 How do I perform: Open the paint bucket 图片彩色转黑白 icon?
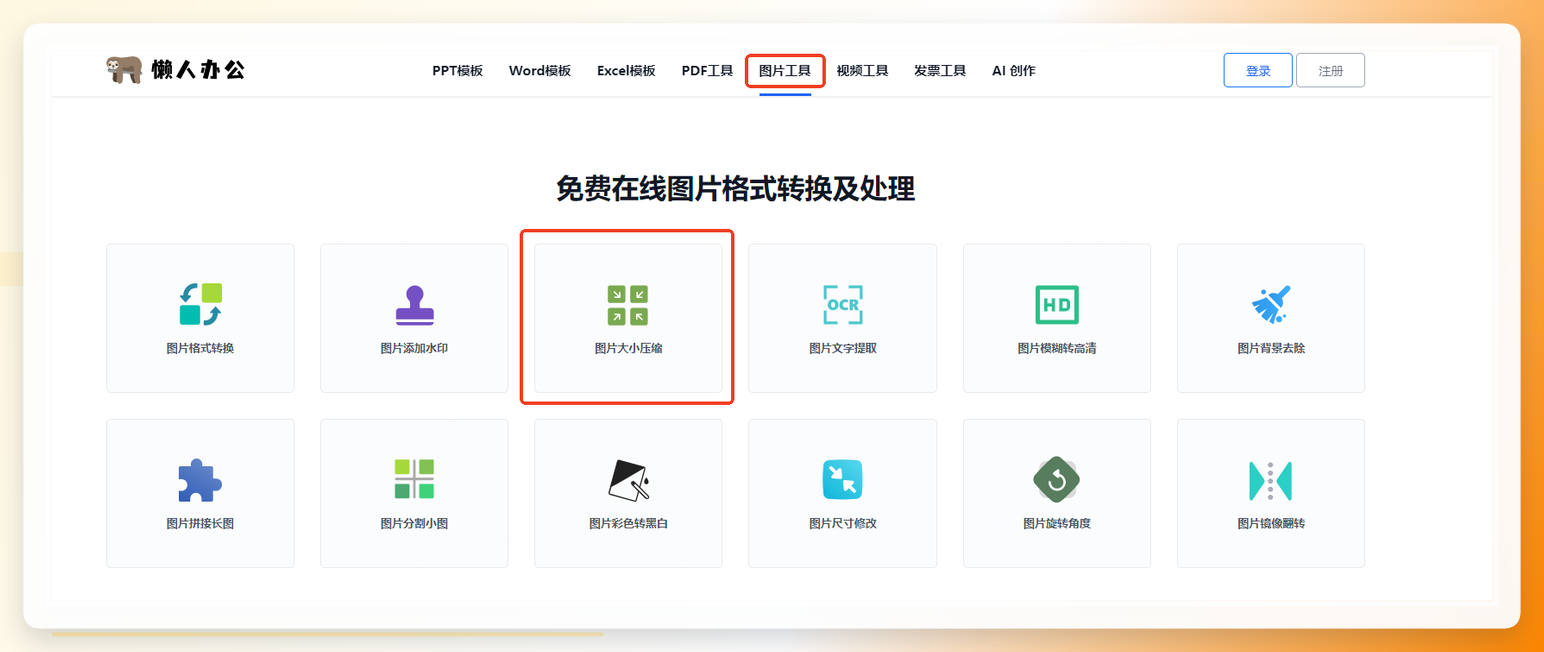628,480
